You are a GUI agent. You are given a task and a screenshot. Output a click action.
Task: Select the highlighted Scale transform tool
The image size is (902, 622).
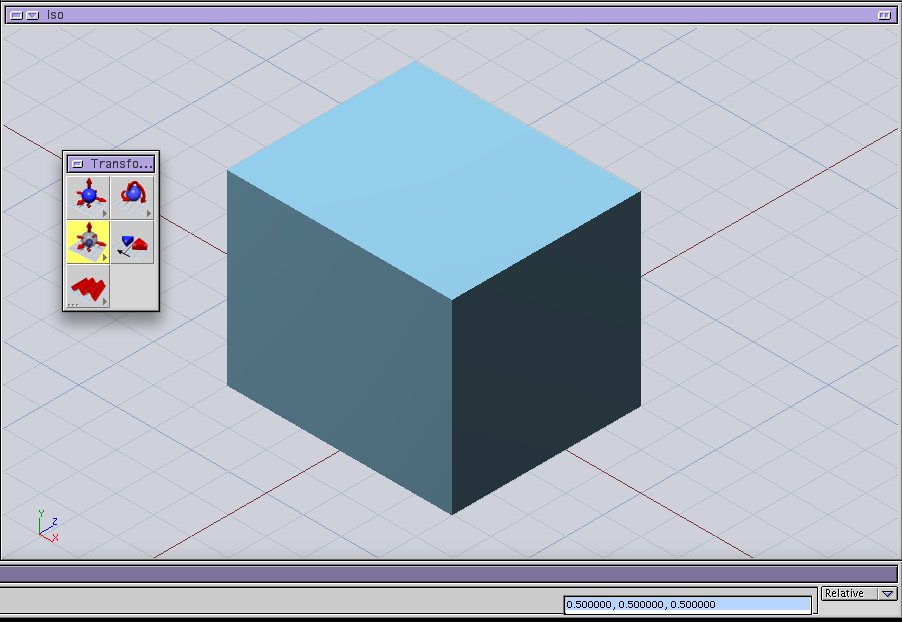(88, 241)
